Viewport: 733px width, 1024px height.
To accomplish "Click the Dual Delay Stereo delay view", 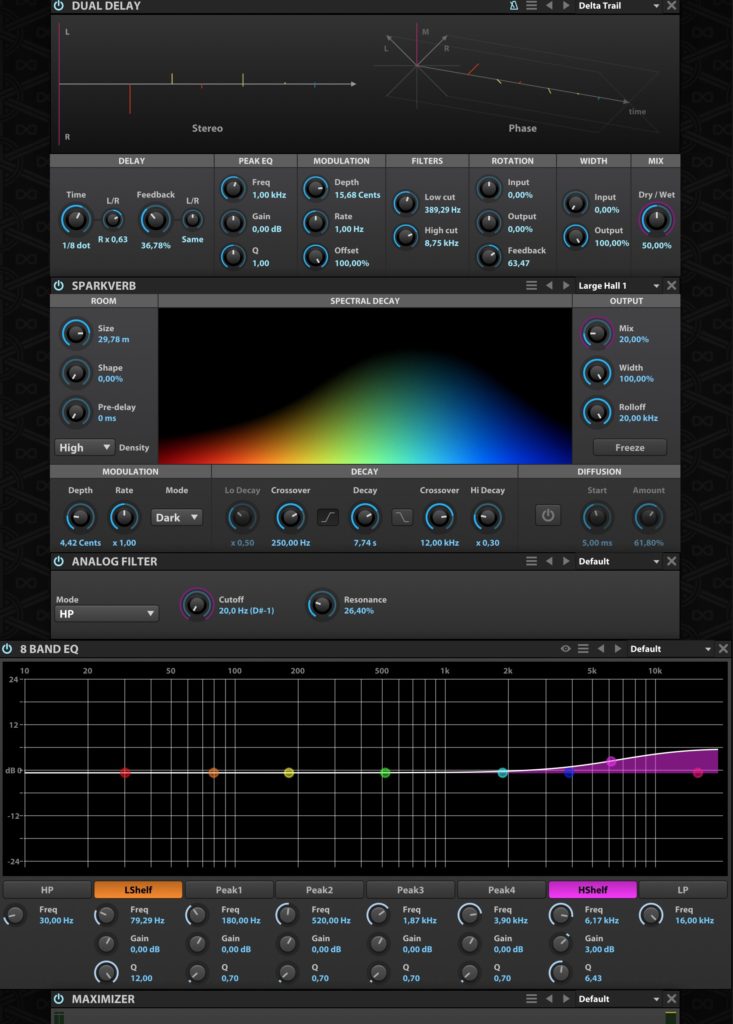I will click(208, 83).
